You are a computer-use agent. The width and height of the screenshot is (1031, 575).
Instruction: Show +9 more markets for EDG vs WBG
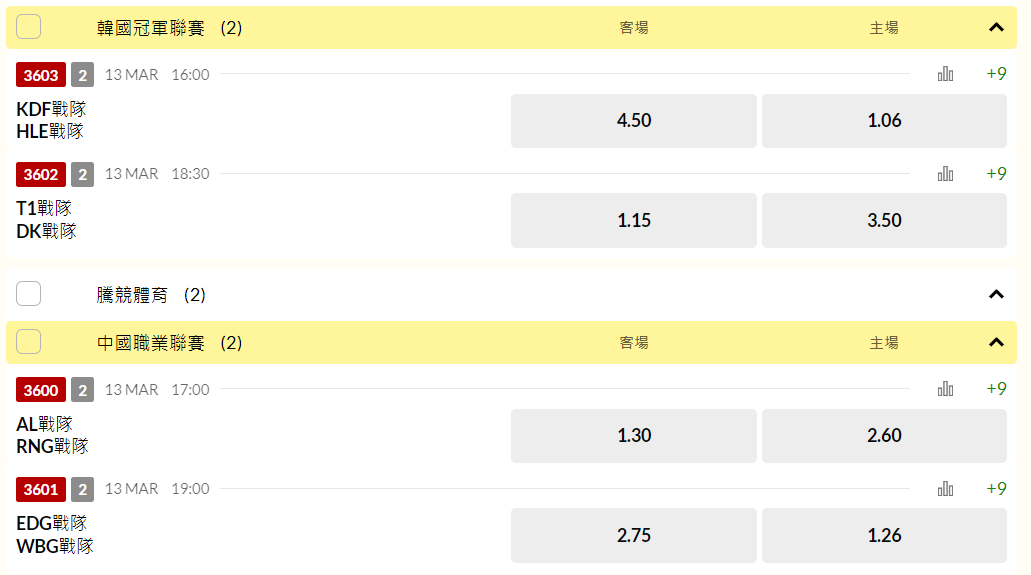point(996,489)
